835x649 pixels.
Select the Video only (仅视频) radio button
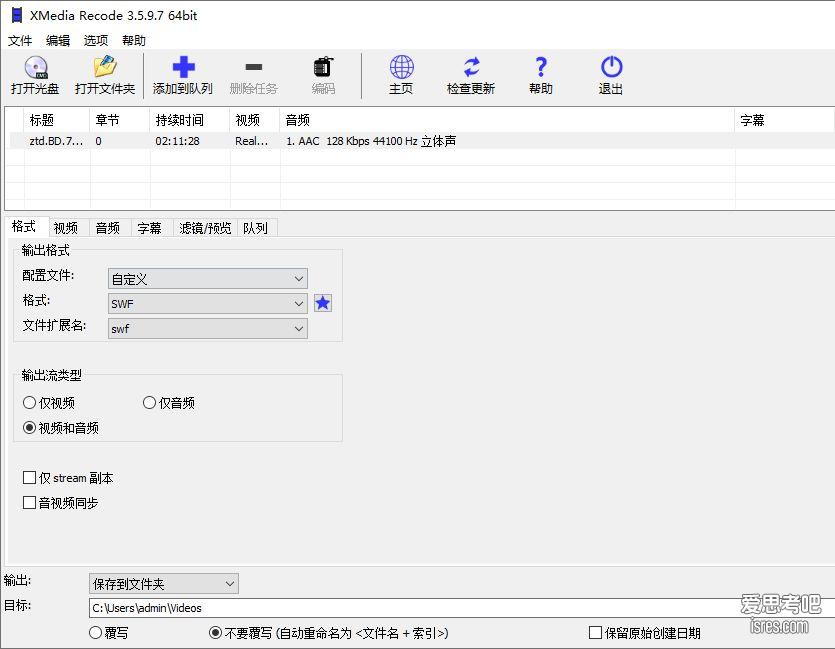coord(29,402)
